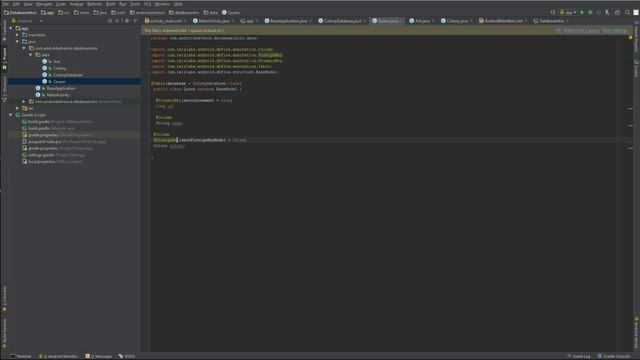Close the Queen.java tab
The image size is (640, 360).
[x=401, y=21]
